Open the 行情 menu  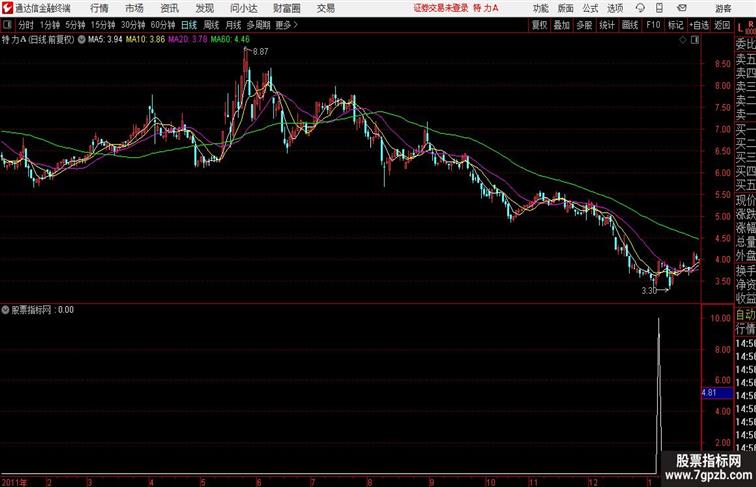point(99,8)
